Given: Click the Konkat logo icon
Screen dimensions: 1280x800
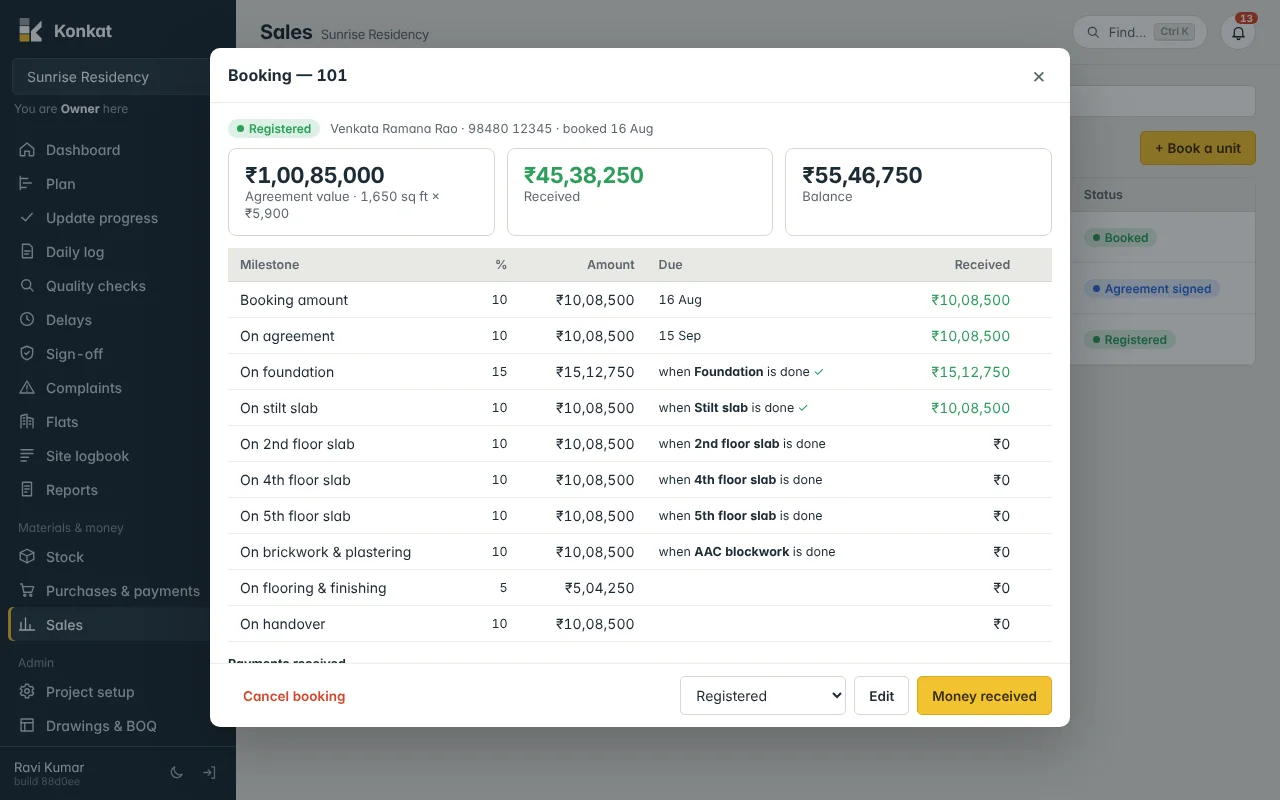Looking at the screenshot, I should (30, 30).
